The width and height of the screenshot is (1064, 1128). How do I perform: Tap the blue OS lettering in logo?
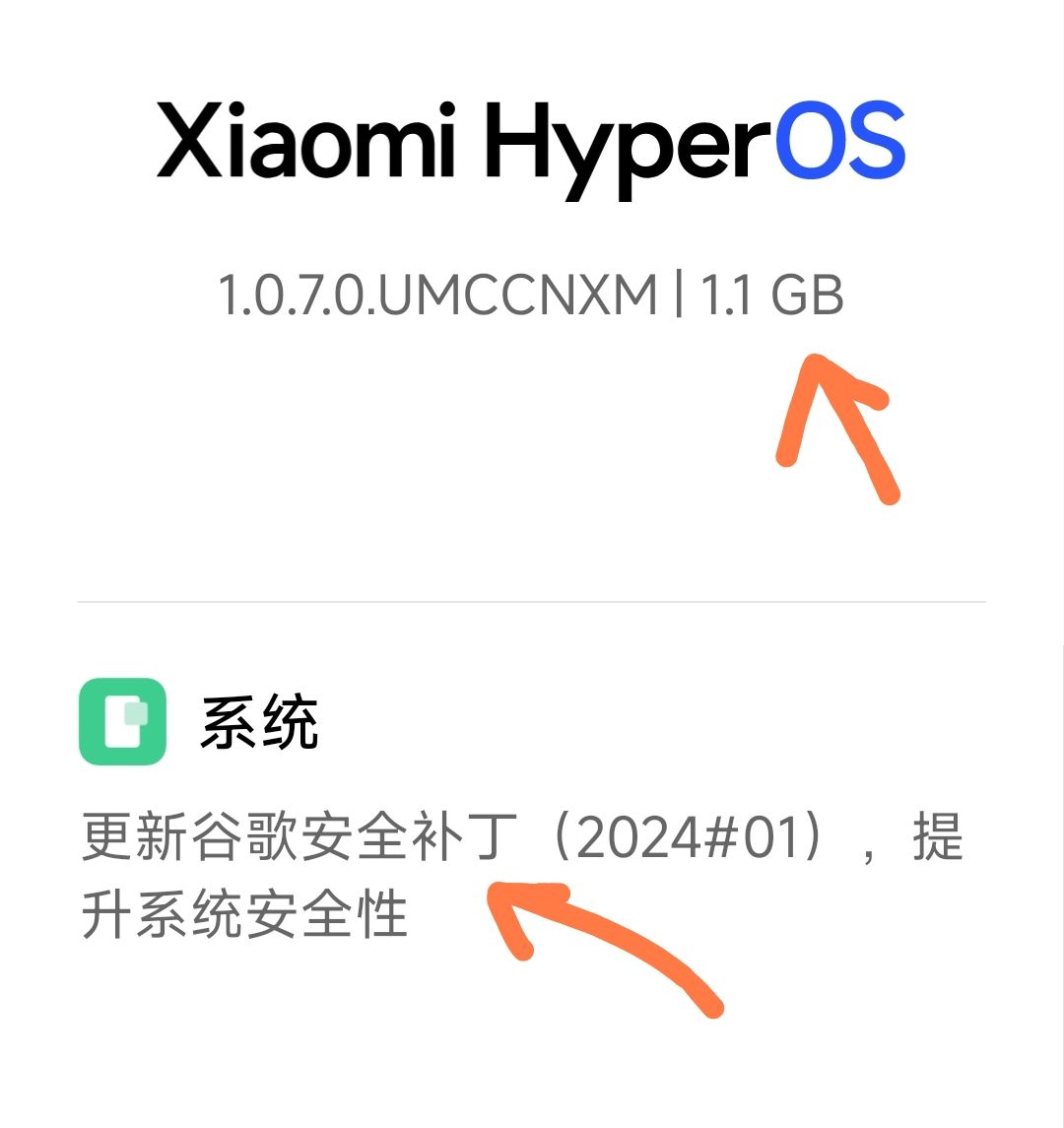(840, 140)
